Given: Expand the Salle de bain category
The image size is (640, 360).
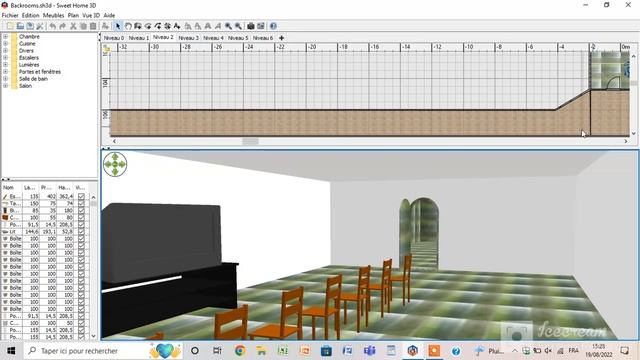Looking at the screenshot, I should [x=5, y=79].
